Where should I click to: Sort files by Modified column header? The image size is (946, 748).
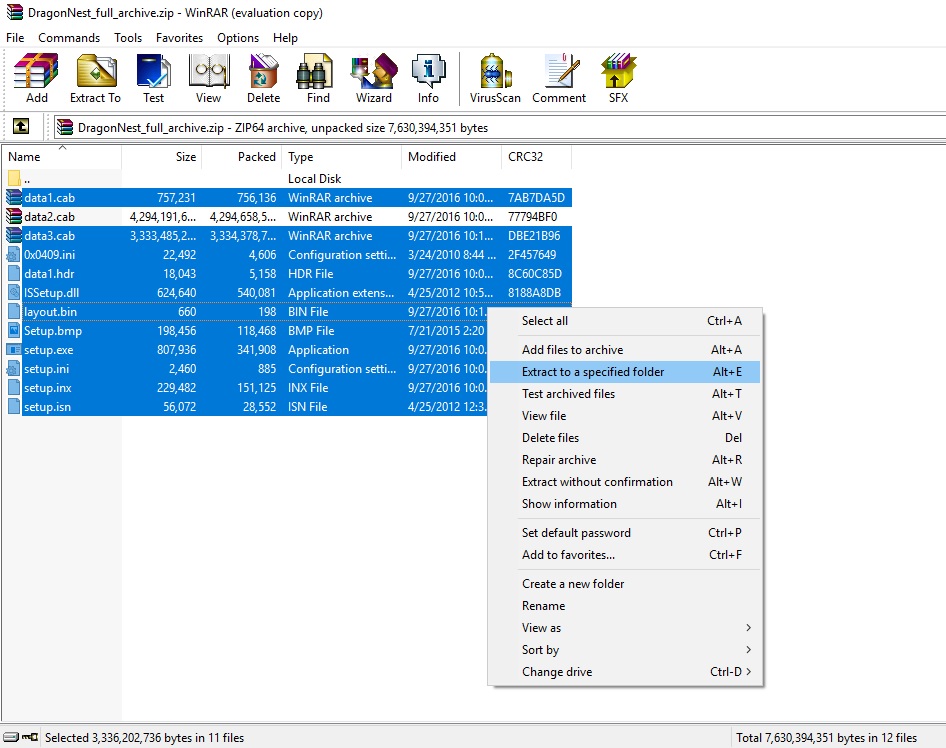pos(451,157)
